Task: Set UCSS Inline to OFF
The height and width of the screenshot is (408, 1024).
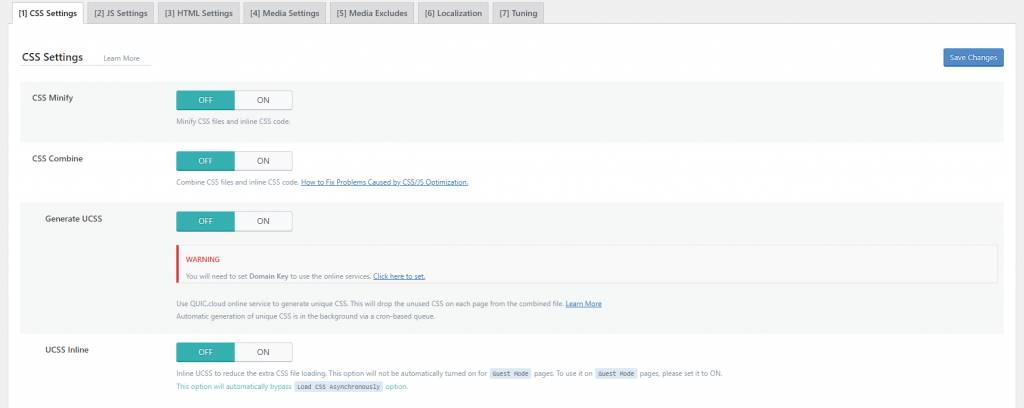Action: click(205, 352)
